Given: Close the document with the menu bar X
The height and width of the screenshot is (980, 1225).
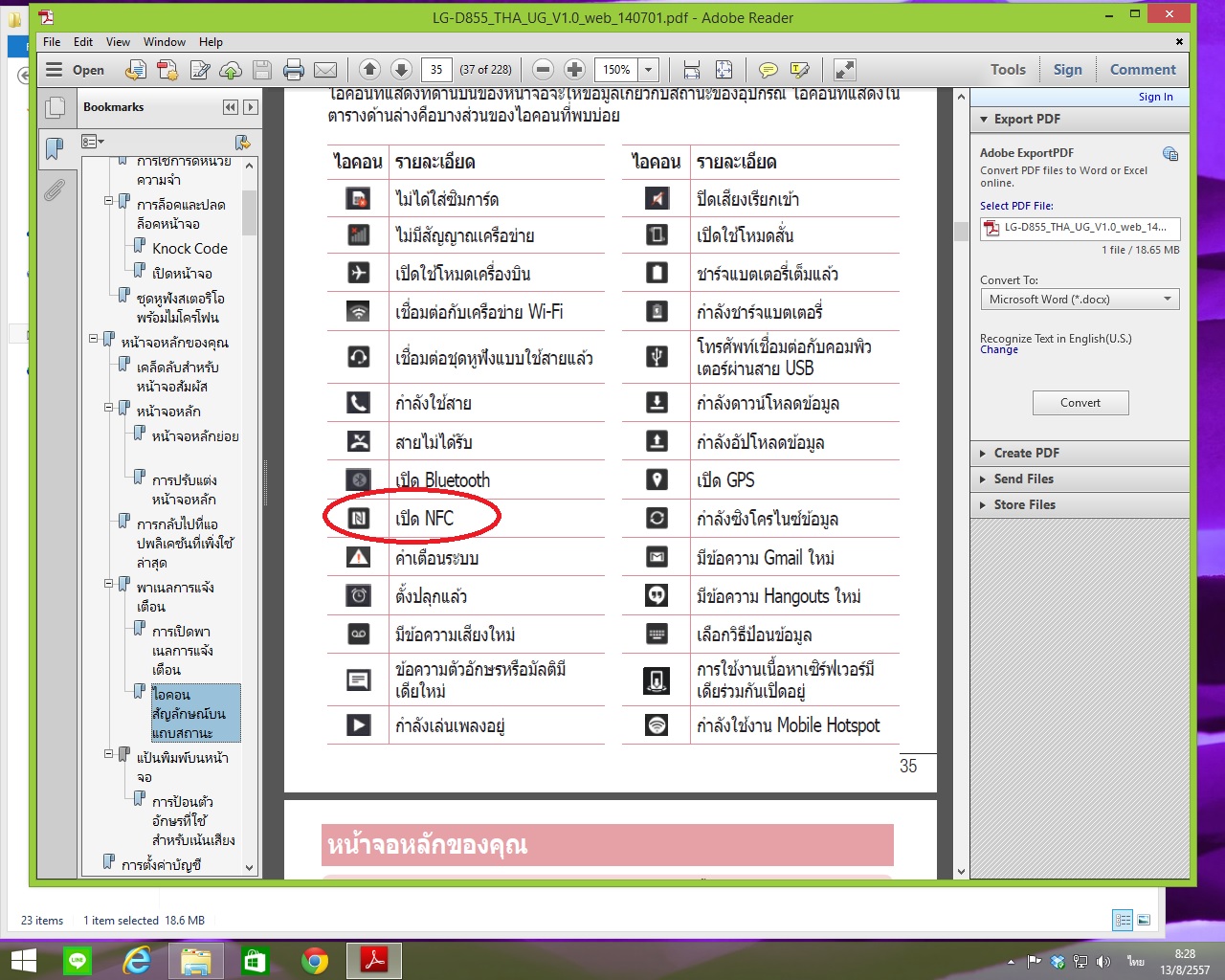Looking at the screenshot, I should coord(1179,42).
